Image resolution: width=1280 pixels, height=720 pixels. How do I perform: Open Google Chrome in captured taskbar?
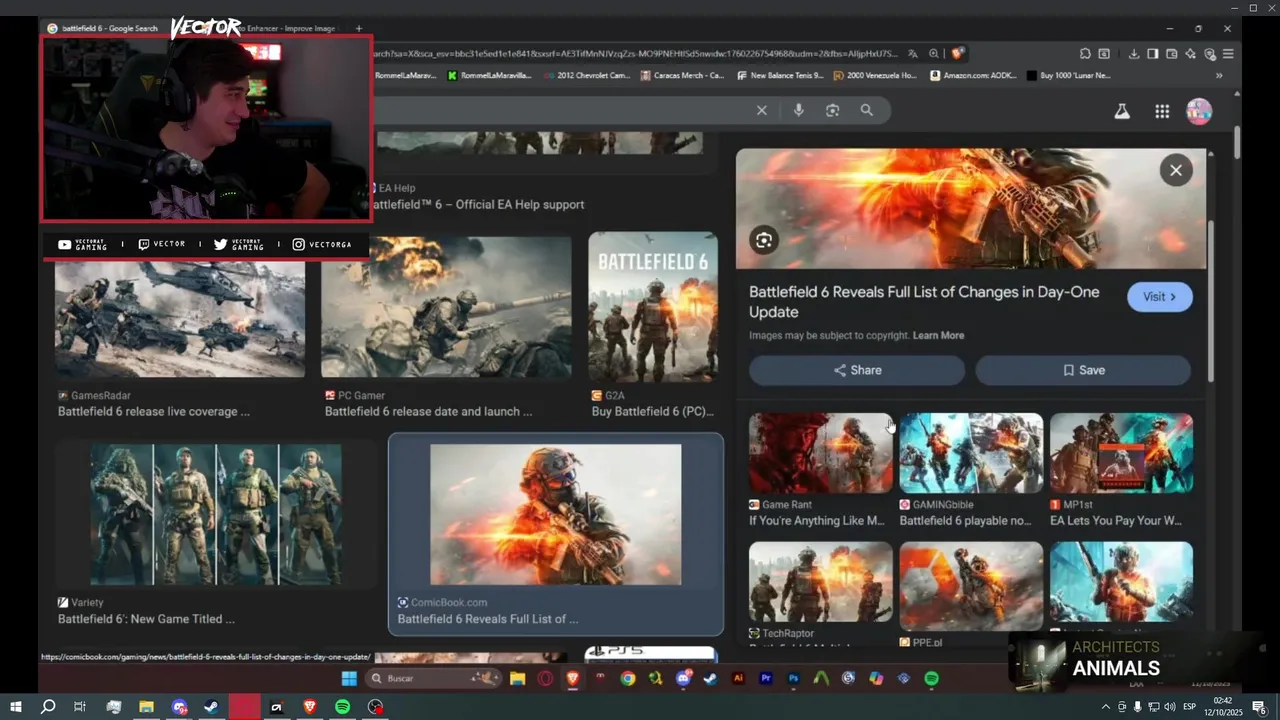pyautogui.click(x=627, y=678)
